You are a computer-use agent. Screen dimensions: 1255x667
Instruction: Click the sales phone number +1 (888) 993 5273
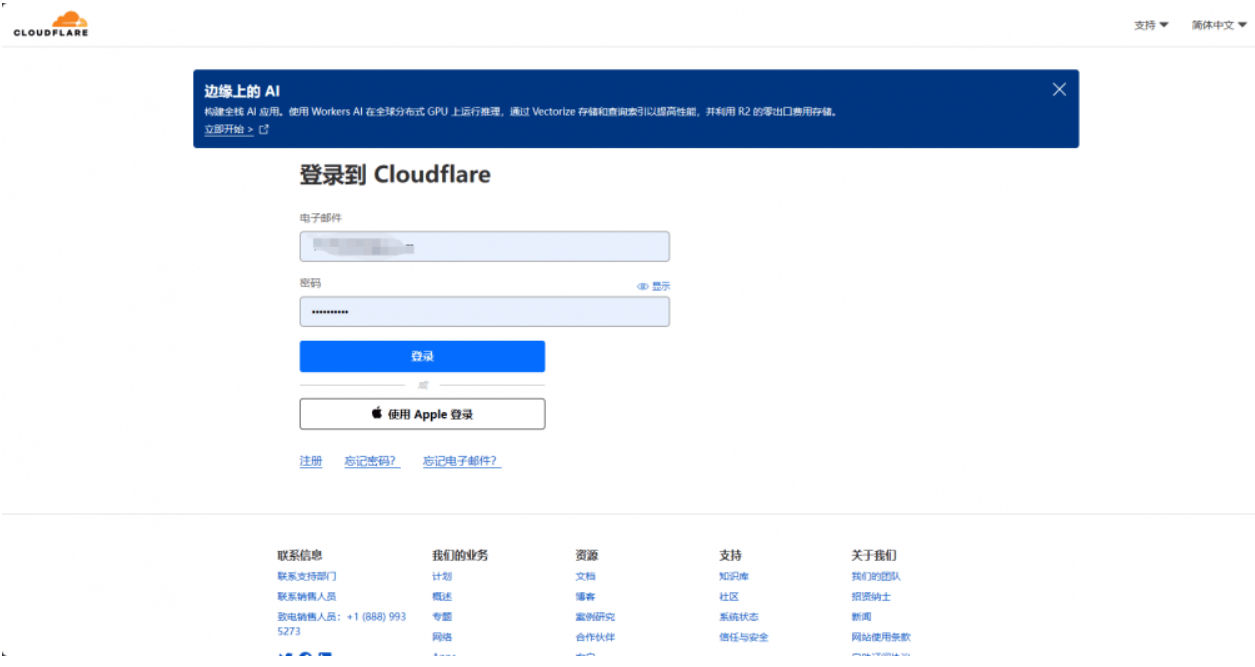coord(342,624)
